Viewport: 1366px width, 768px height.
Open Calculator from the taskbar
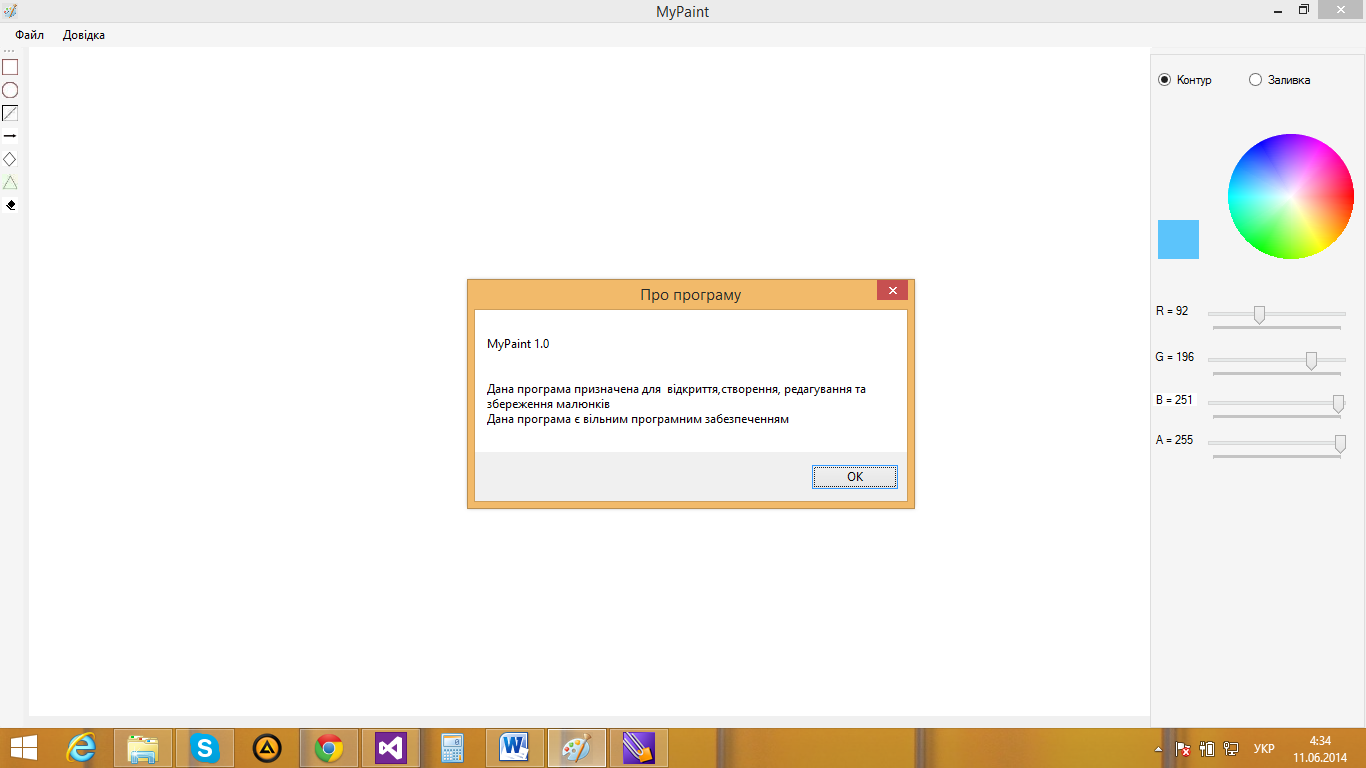click(x=453, y=748)
